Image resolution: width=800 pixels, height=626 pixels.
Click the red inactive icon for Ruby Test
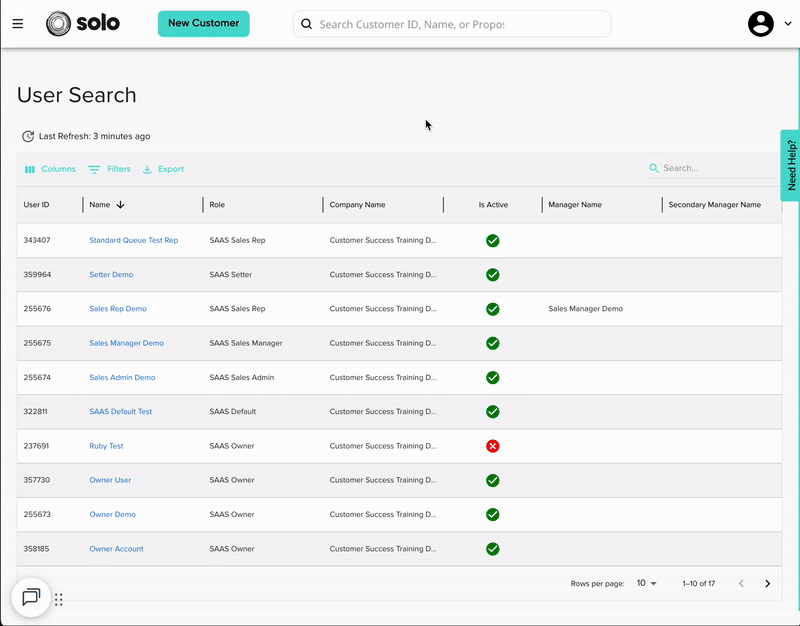click(x=492, y=446)
